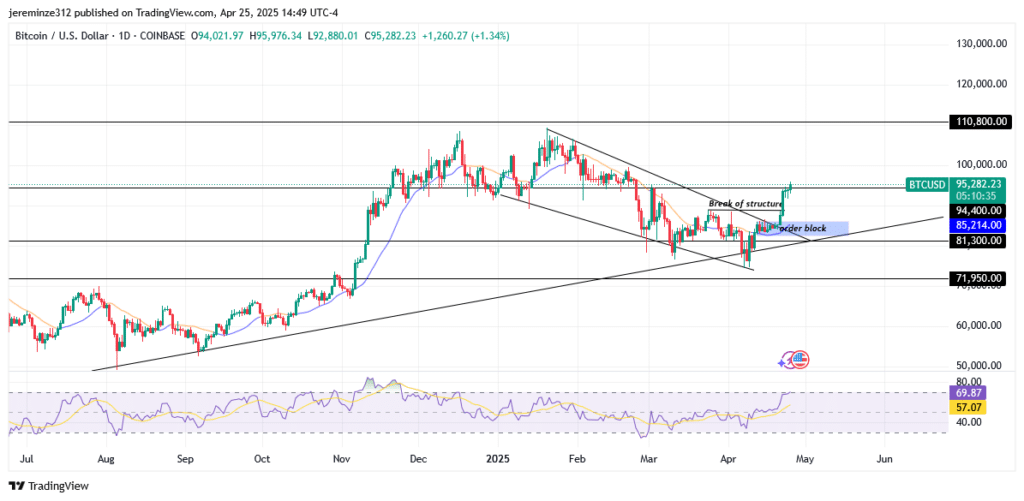Click the Jun label on time axis

[x=884, y=459]
